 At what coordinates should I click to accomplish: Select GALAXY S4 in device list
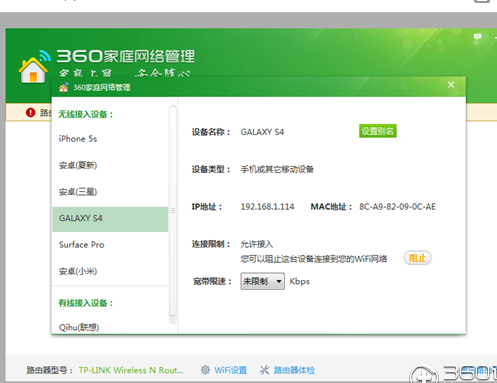pyautogui.click(x=110, y=219)
